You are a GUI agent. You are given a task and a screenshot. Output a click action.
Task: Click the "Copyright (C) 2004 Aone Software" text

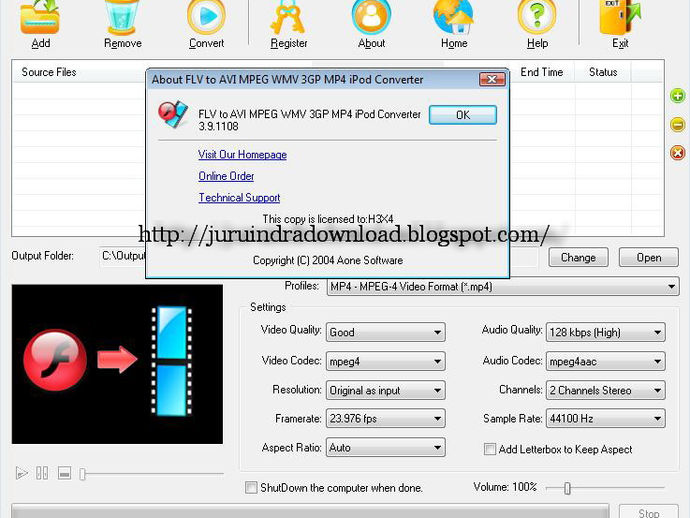pos(328,260)
